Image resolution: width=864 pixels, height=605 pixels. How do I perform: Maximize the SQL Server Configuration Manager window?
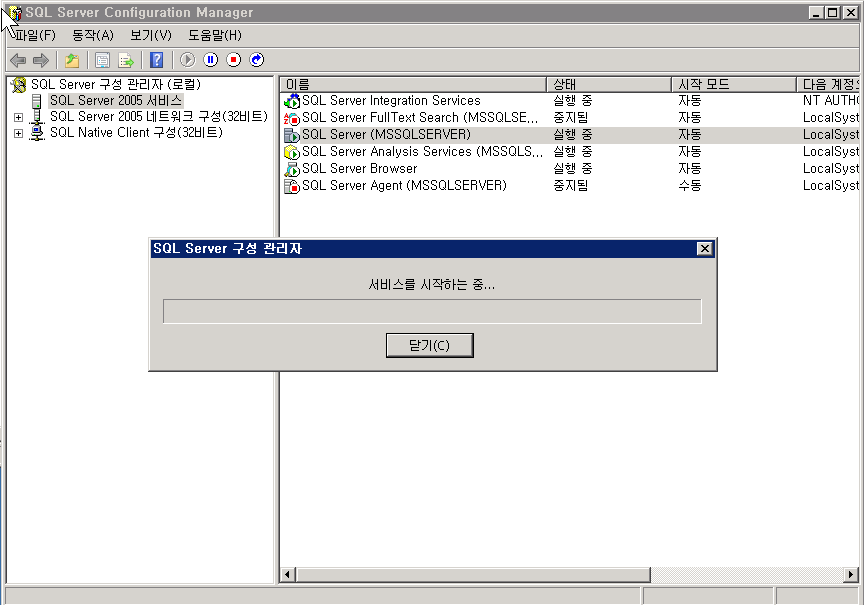tap(834, 12)
